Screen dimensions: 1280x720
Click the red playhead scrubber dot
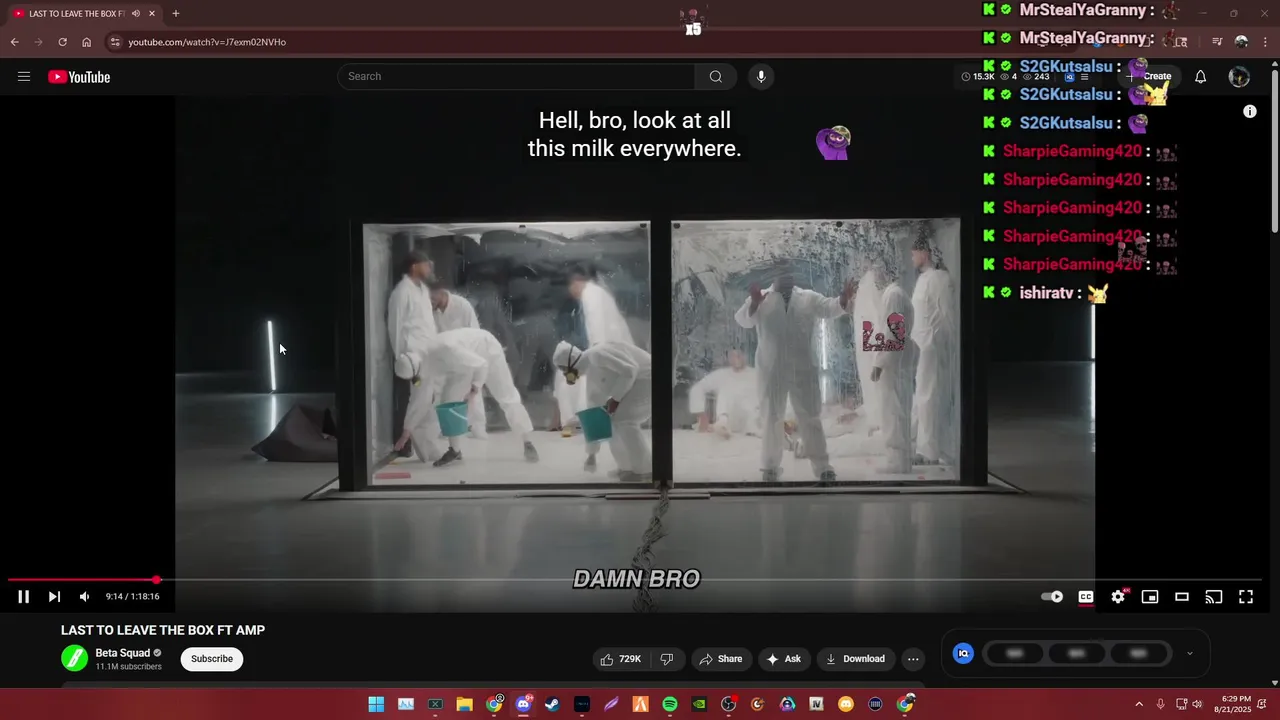point(157,580)
